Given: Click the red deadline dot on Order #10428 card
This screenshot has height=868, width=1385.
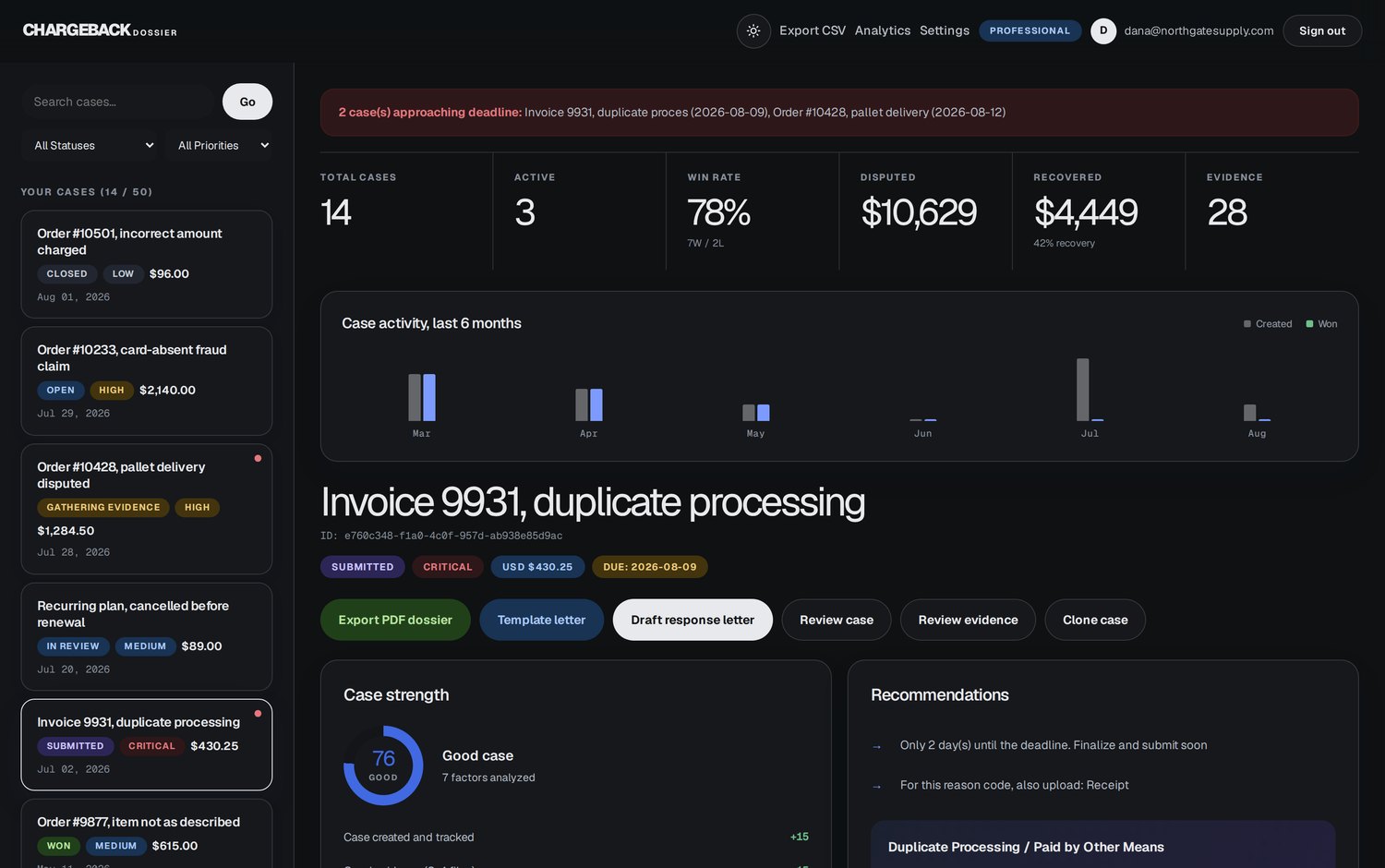Looking at the screenshot, I should coord(258,458).
